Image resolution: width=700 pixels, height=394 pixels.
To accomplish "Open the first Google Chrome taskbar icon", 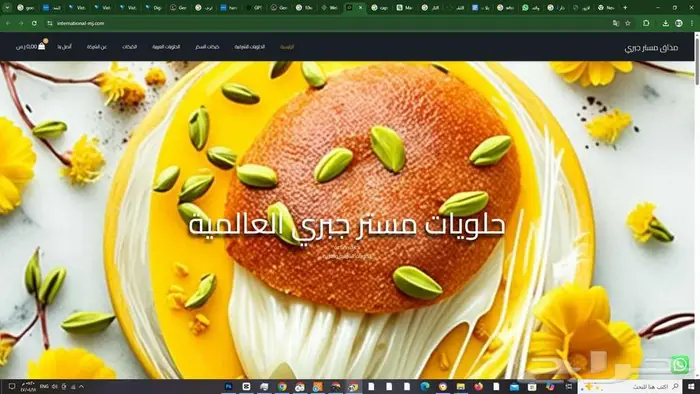I will 282,386.
